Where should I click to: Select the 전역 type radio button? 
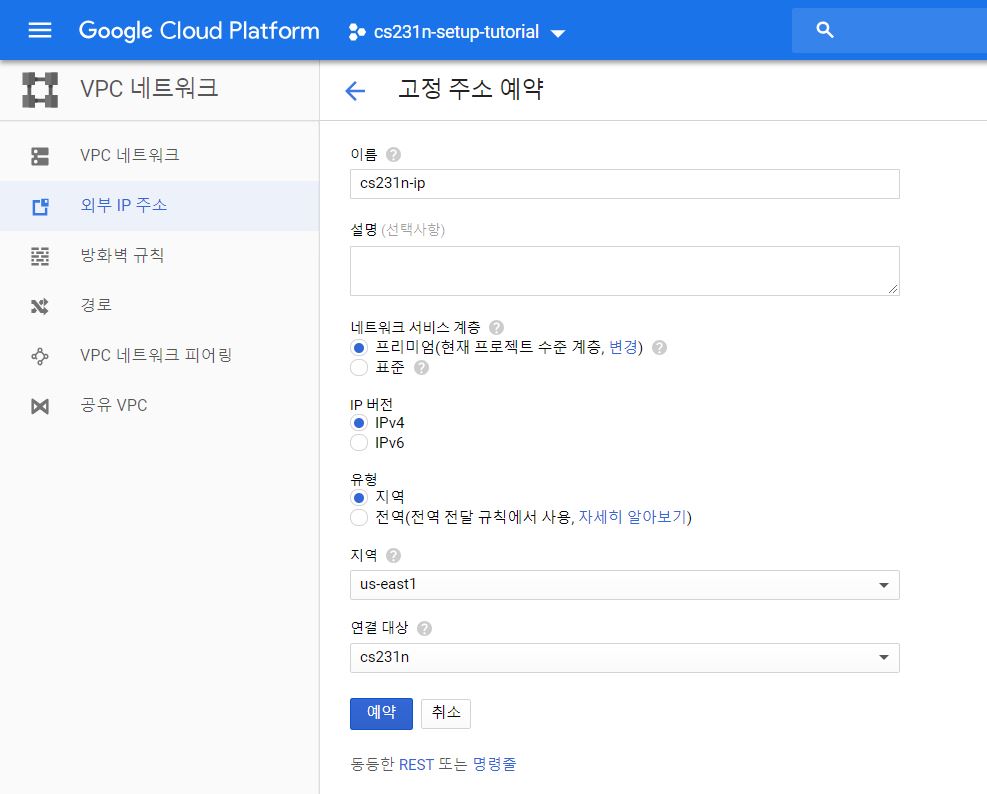pos(359,517)
